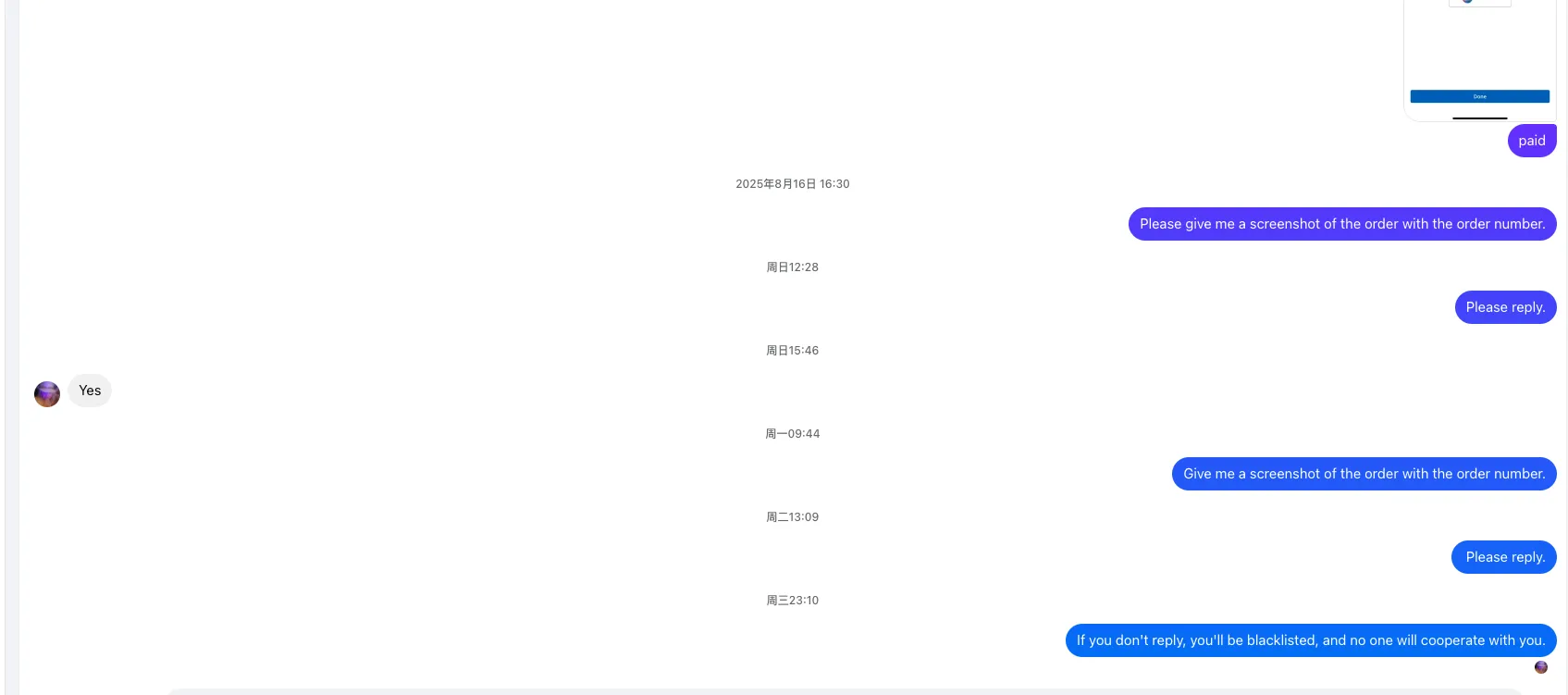
Task: Click the 周一09:44 timestamp label
Action: [793, 434]
